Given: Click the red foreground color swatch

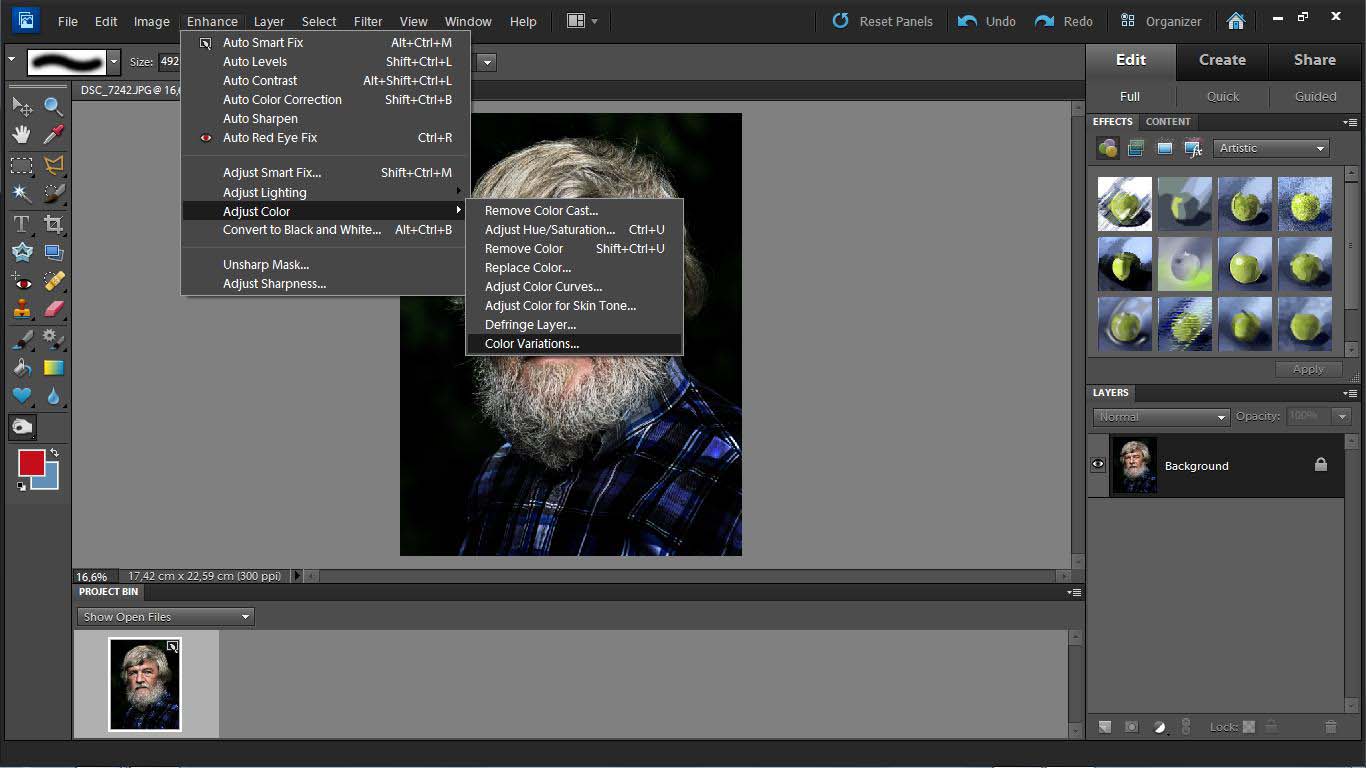Looking at the screenshot, I should click(30, 462).
